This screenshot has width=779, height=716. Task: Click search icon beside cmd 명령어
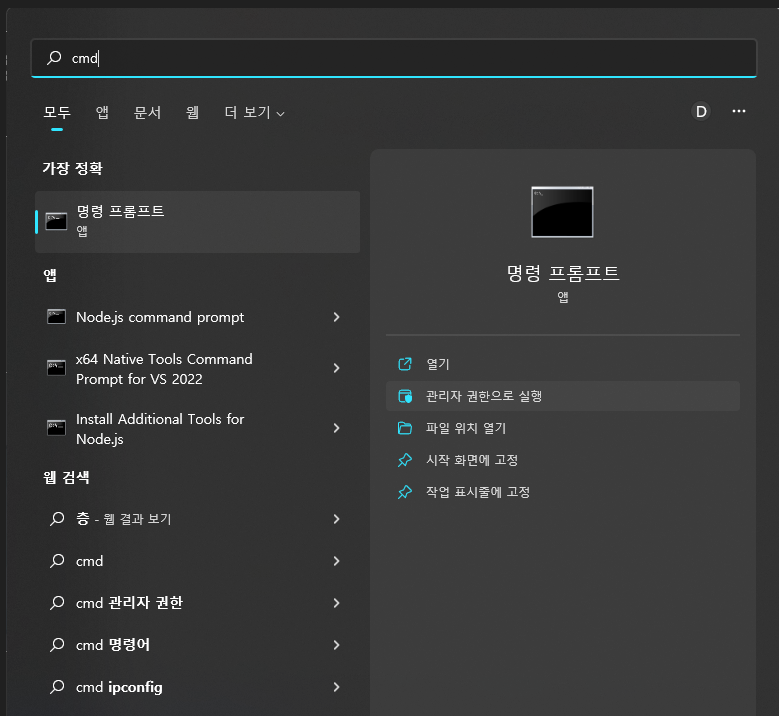coord(57,645)
